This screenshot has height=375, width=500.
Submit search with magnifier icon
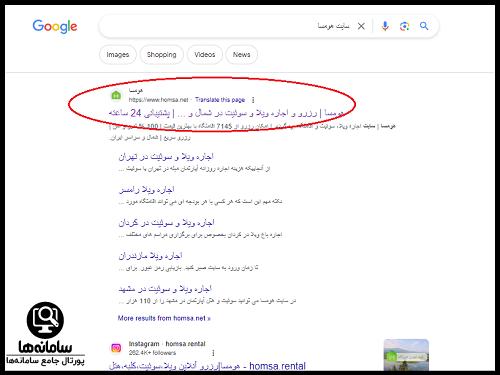(x=424, y=26)
